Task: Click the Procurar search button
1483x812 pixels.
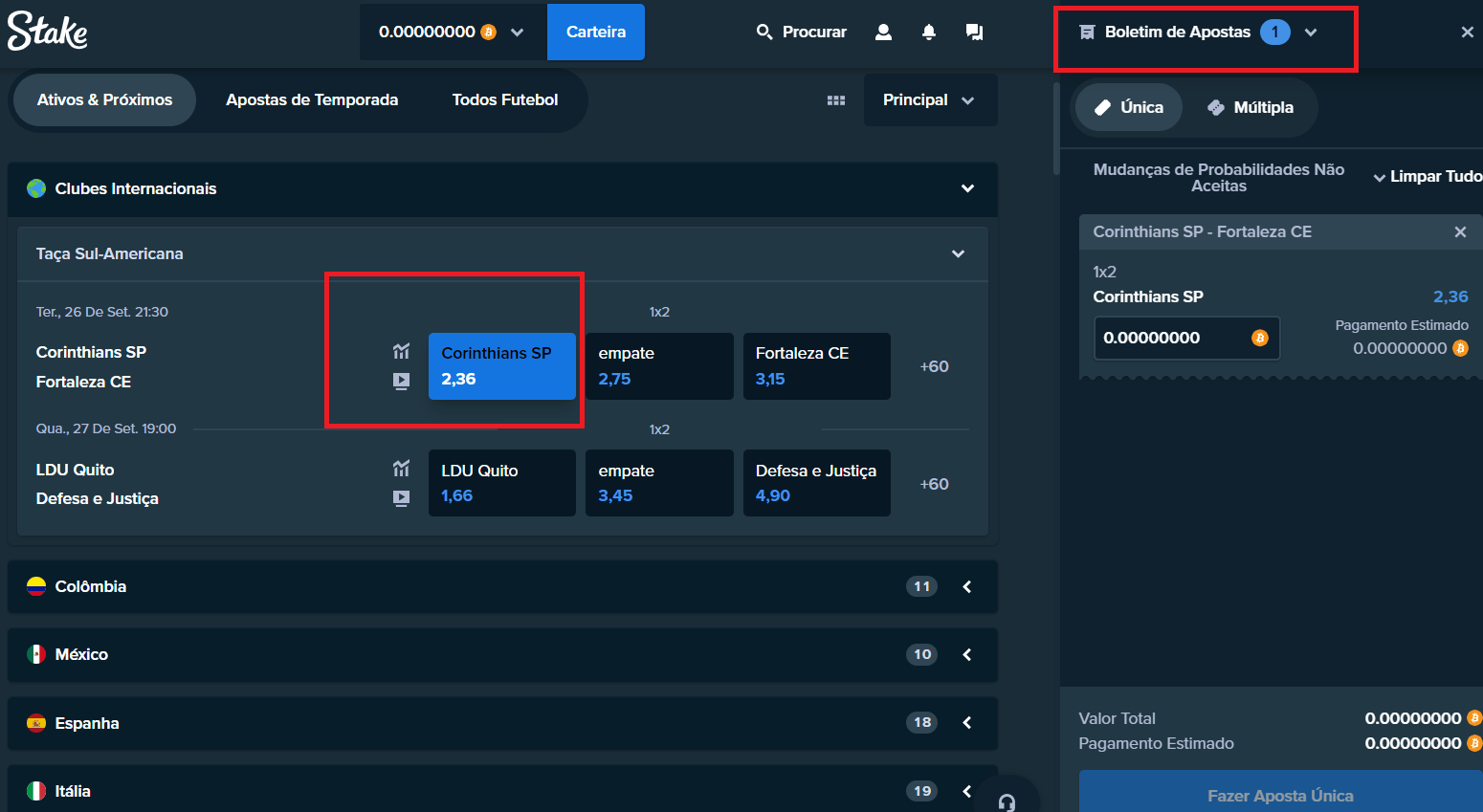Action: pyautogui.click(x=802, y=32)
